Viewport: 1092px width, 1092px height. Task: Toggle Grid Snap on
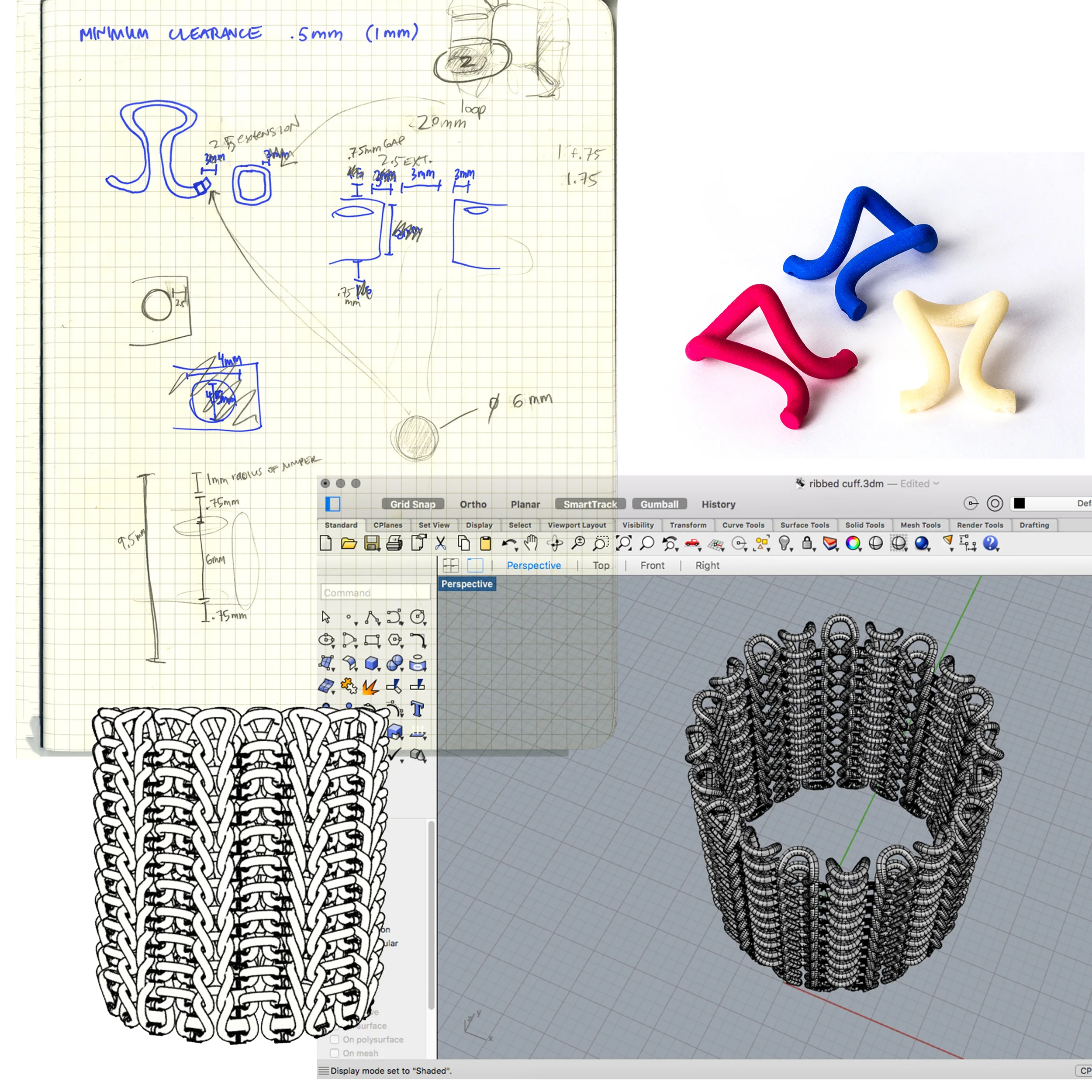(413, 504)
